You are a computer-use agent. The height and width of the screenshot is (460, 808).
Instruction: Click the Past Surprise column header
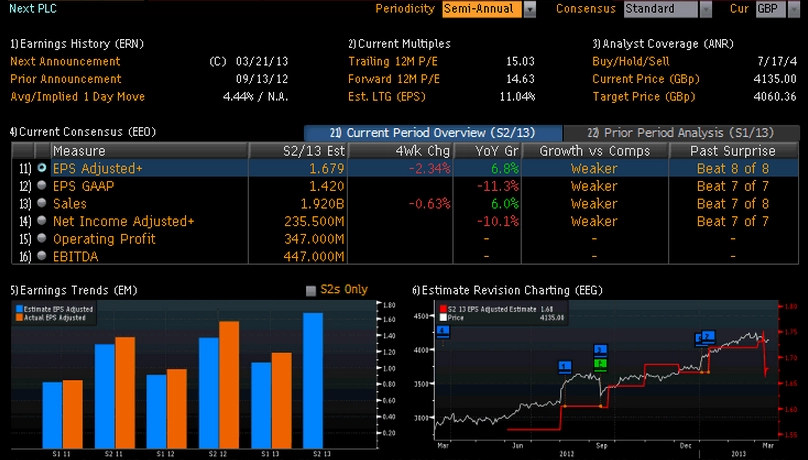pos(733,151)
